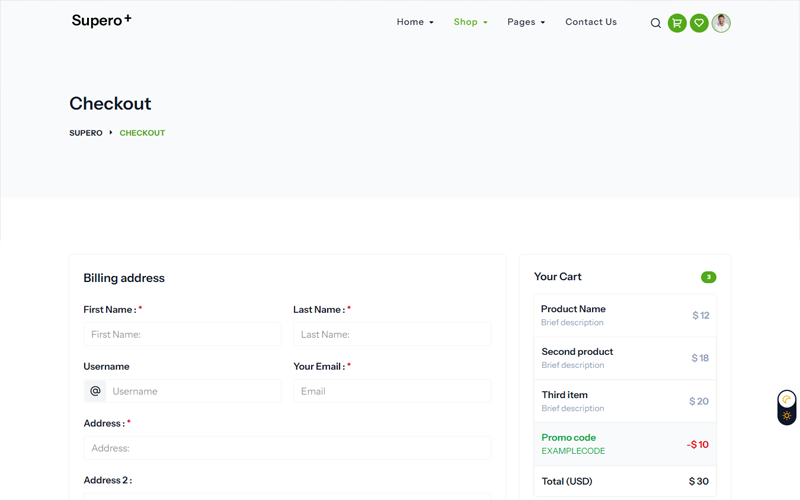Open the wishlist heart icon

699,23
